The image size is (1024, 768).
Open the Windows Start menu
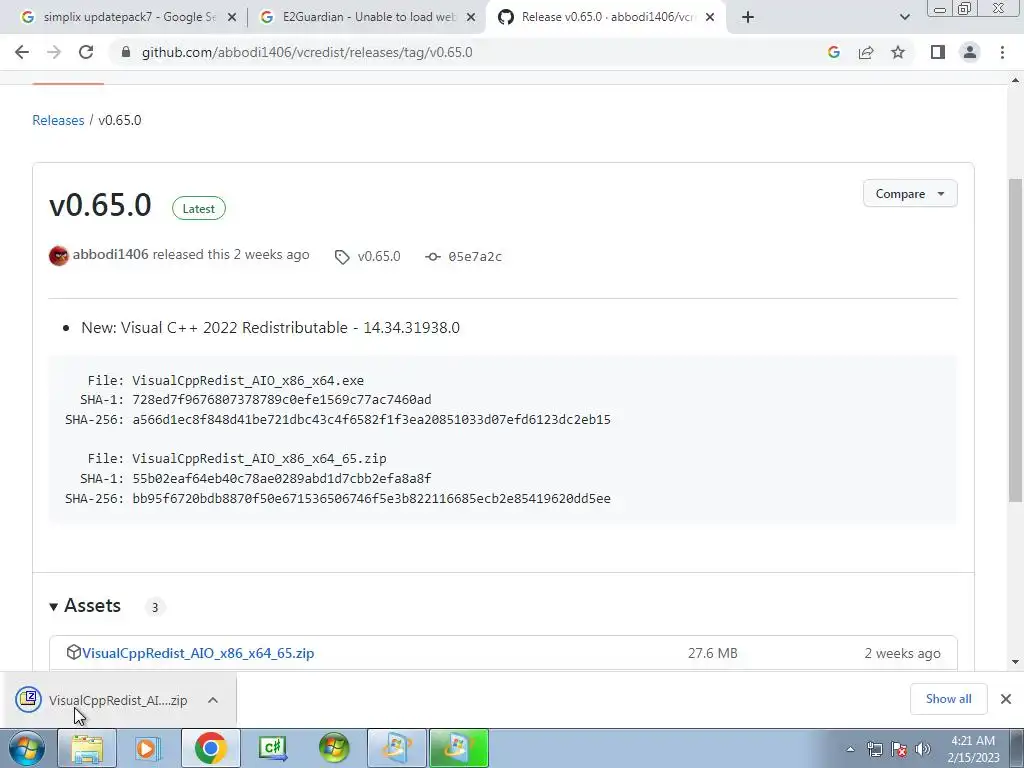27,748
